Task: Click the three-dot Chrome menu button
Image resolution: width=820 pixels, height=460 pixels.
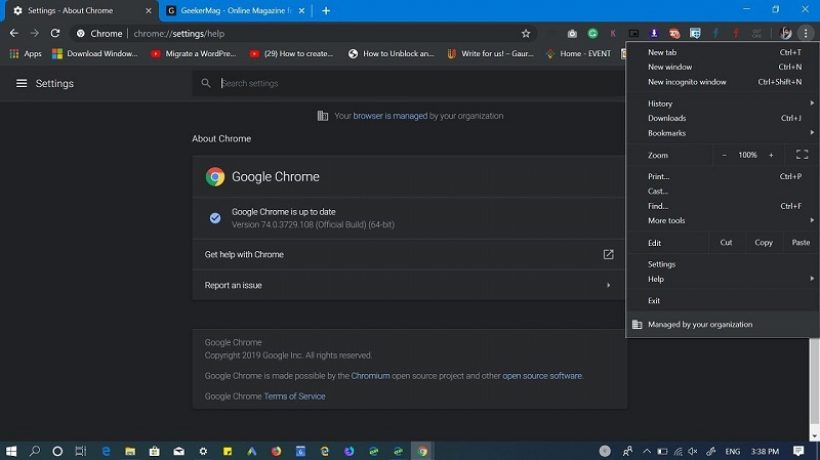Action: point(805,33)
